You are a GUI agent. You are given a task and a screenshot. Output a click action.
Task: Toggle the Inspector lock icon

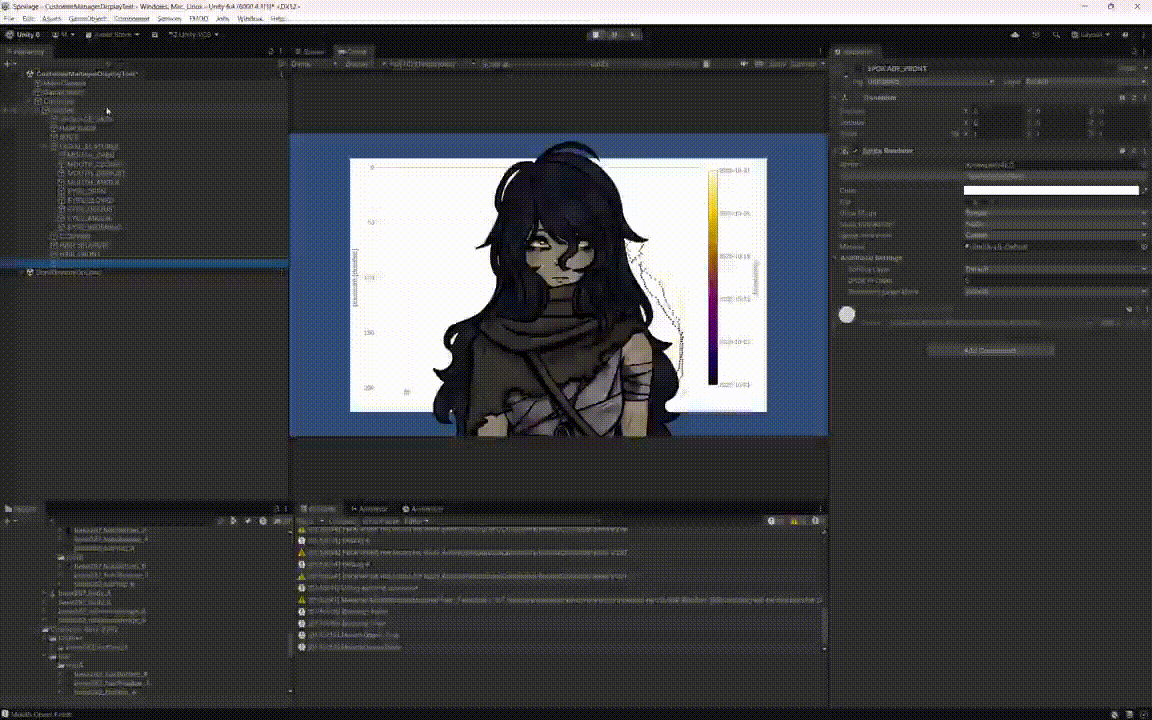point(1134,52)
